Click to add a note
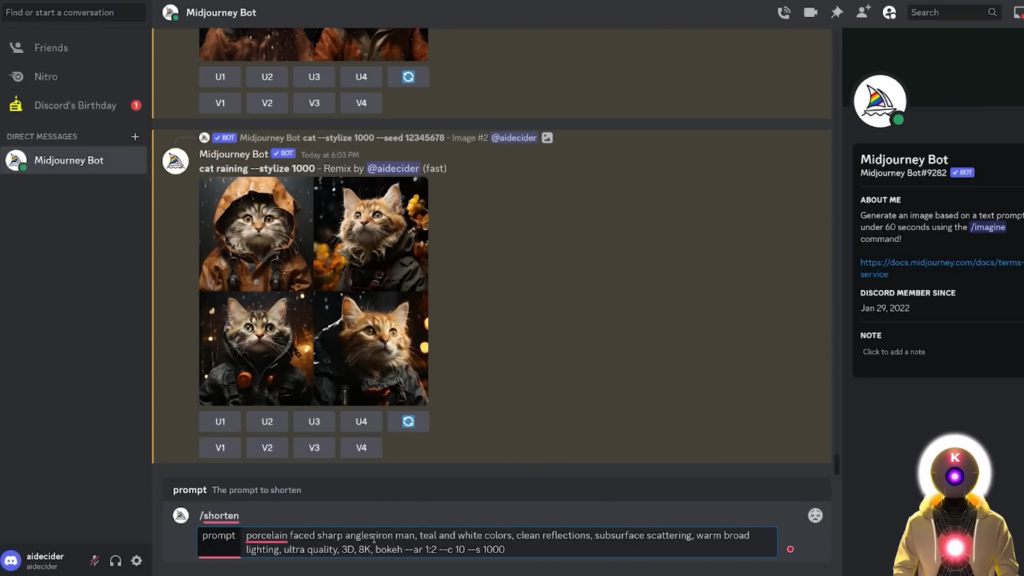Screen dimensions: 1024x576 [893, 352]
